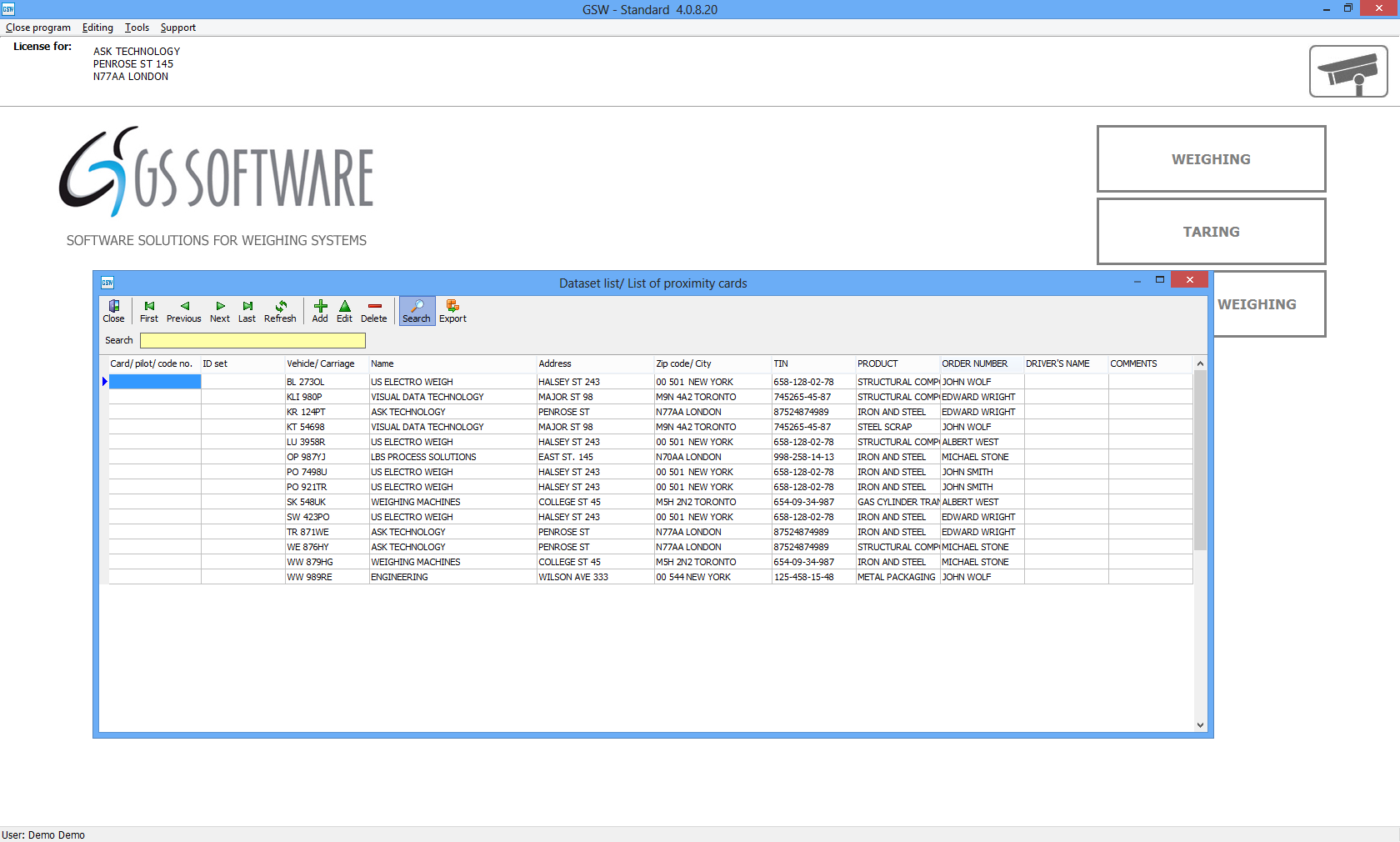Image resolution: width=1400 pixels, height=842 pixels.
Task: Open the camera icon at top right
Action: pyautogui.click(x=1347, y=72)
